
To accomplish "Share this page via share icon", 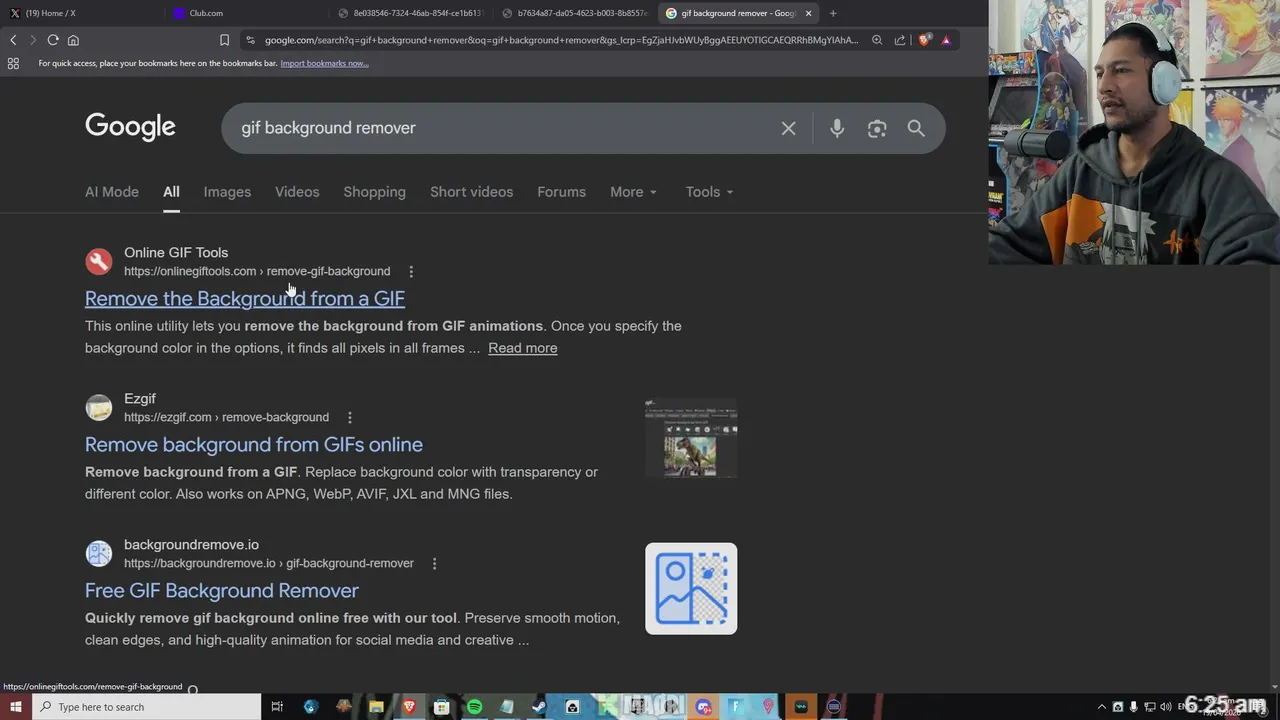I will [x=900, y=40].
